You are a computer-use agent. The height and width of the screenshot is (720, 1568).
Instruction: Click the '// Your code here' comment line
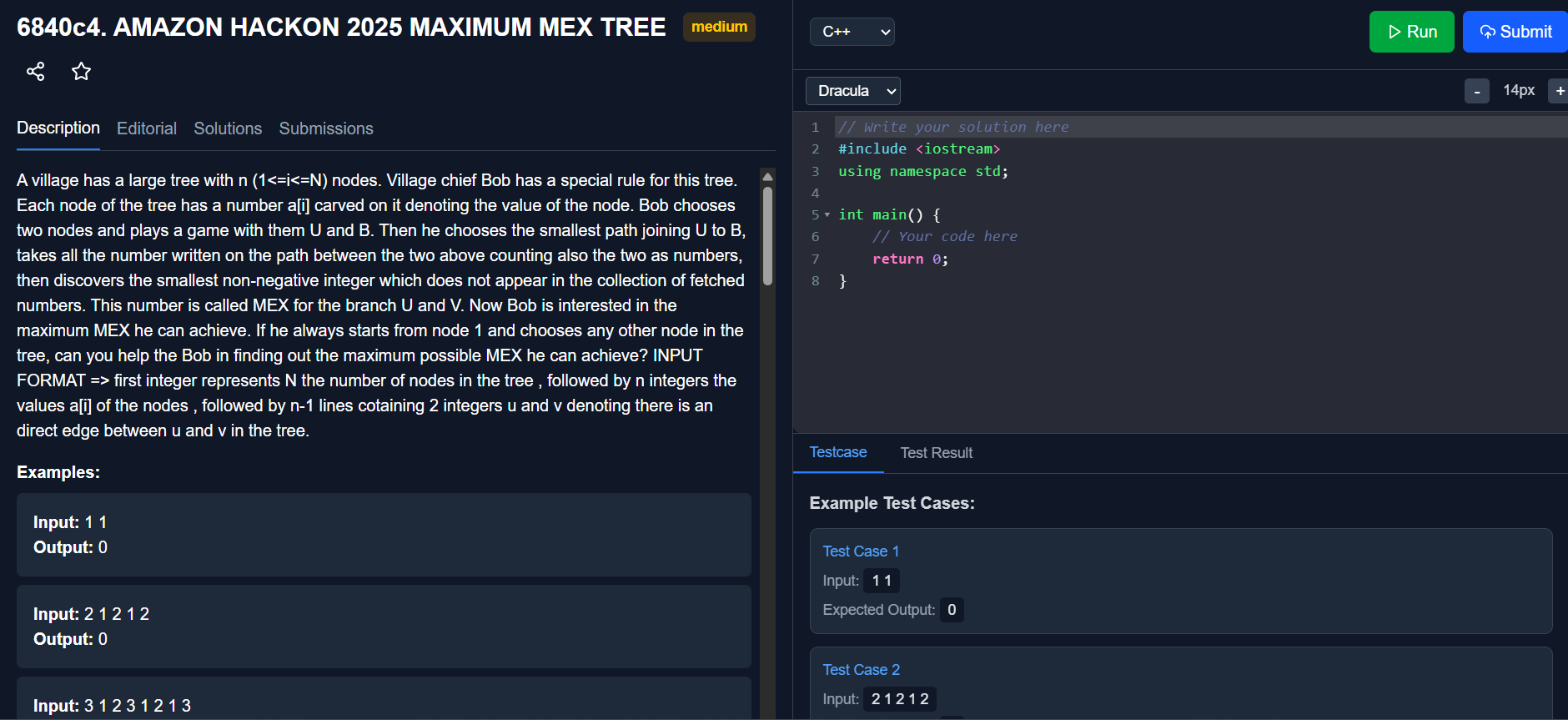click(945, 237)
